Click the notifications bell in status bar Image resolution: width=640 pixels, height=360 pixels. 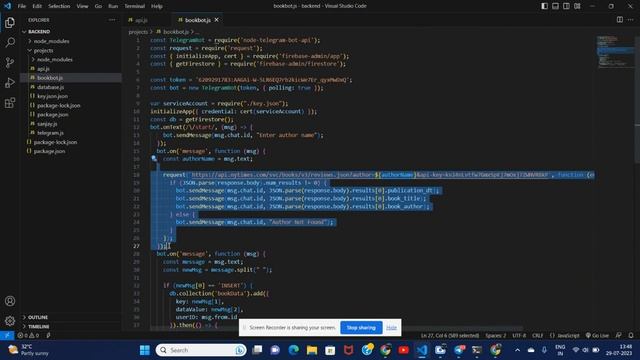tap(631, 335)
